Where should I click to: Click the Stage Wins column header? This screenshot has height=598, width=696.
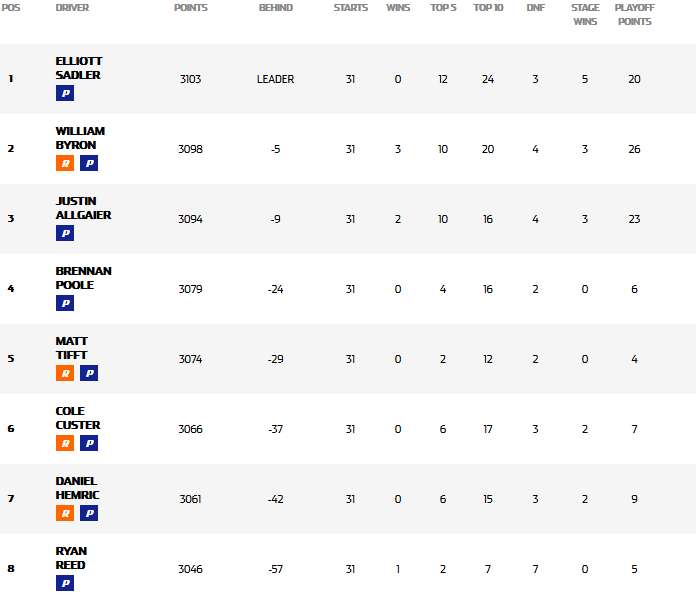click(585, 14)
